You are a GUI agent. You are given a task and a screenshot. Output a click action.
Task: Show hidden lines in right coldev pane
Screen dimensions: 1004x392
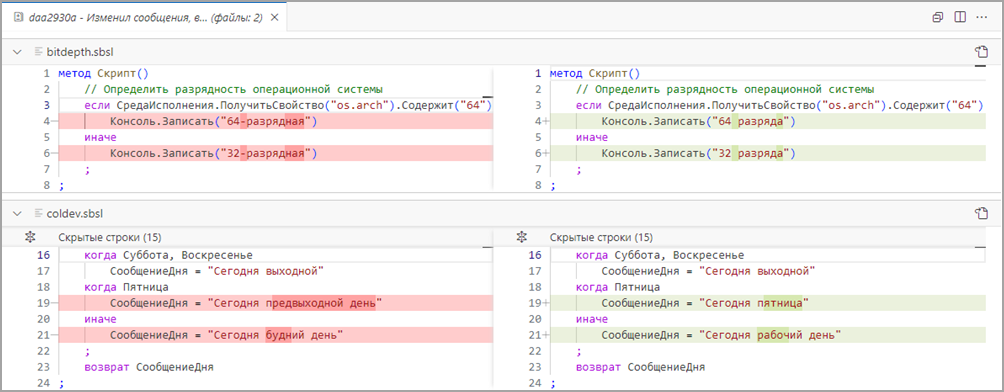522,238
